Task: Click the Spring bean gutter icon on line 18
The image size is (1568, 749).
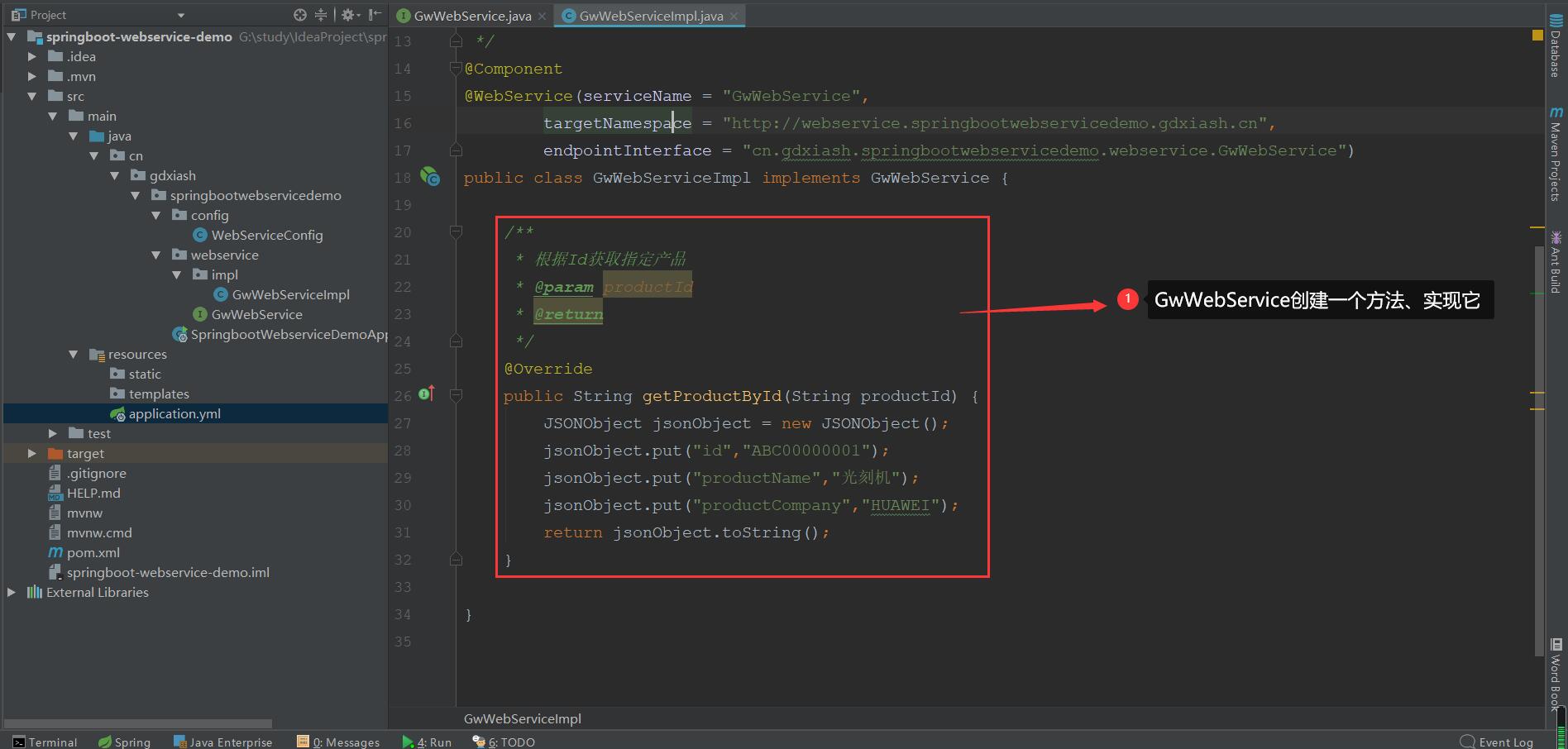Action: tap(430, 177)
